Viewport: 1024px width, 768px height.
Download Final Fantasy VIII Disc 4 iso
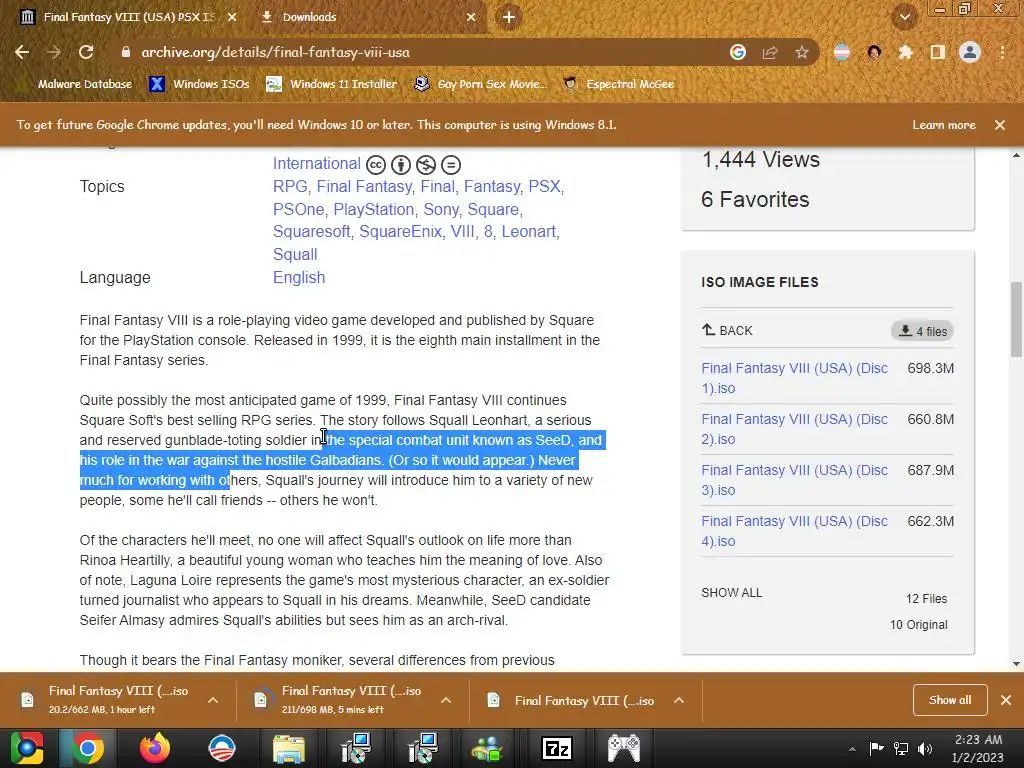pos(794,531)
